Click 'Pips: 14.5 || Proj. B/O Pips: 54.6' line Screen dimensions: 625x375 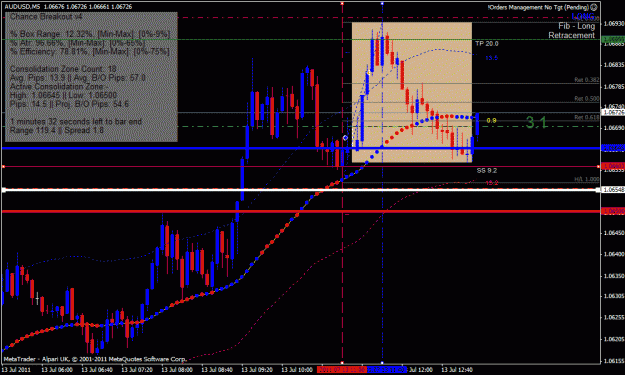click(x=69, y=104)
